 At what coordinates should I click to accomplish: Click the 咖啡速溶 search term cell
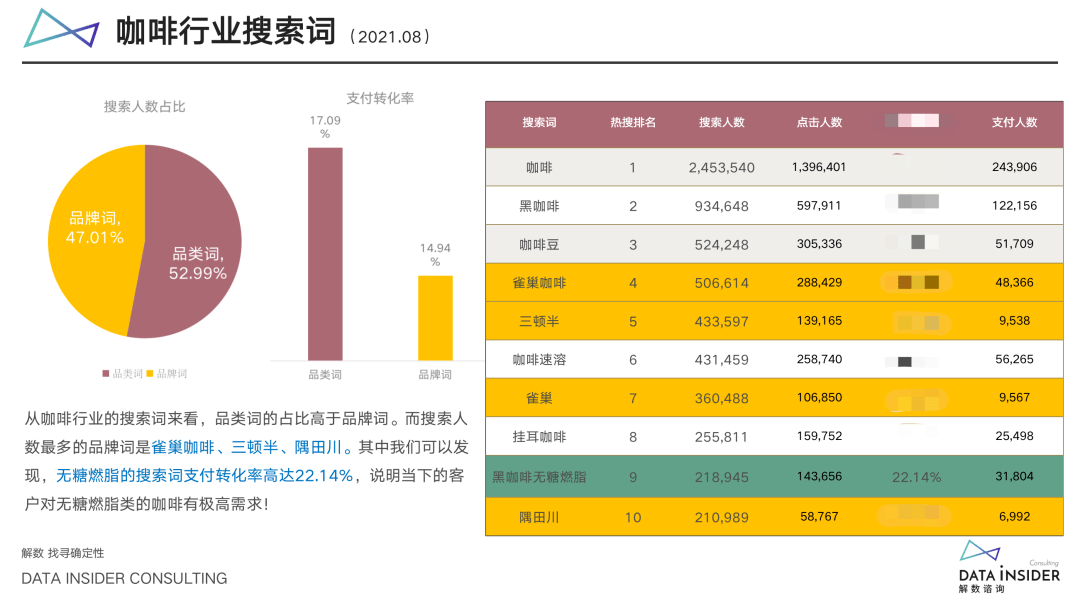(x=539, y=359)
